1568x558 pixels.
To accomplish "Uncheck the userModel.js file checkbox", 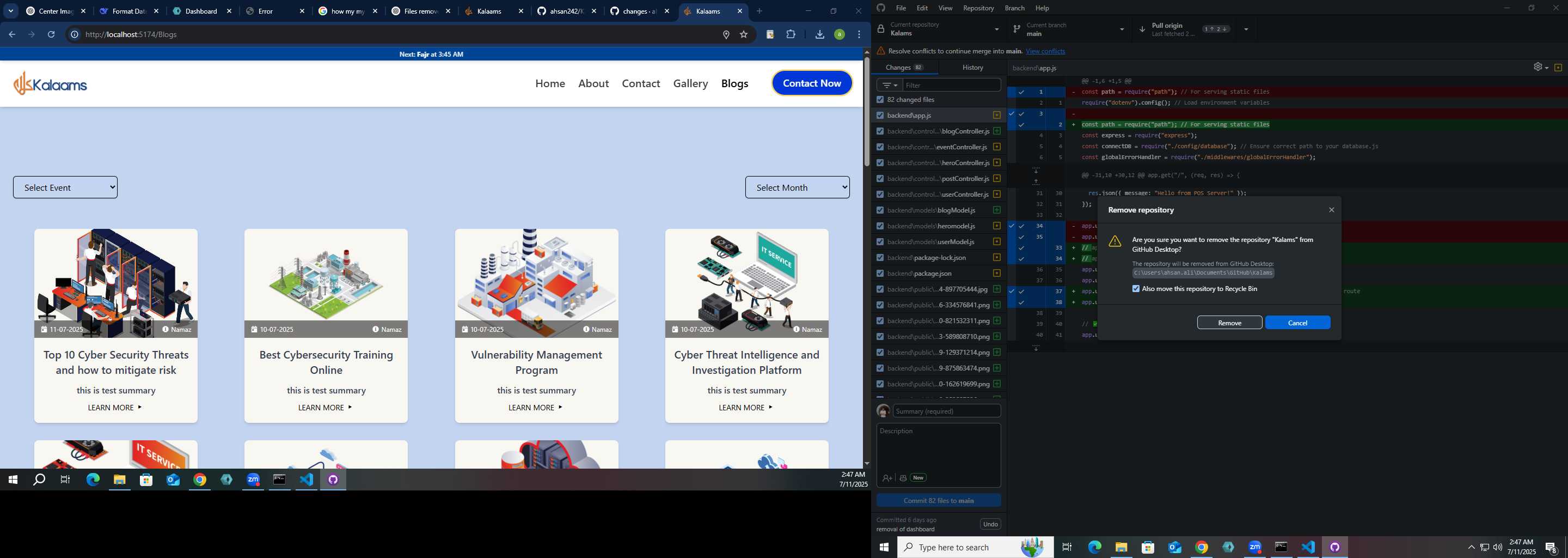I will (x=880, y=242).
